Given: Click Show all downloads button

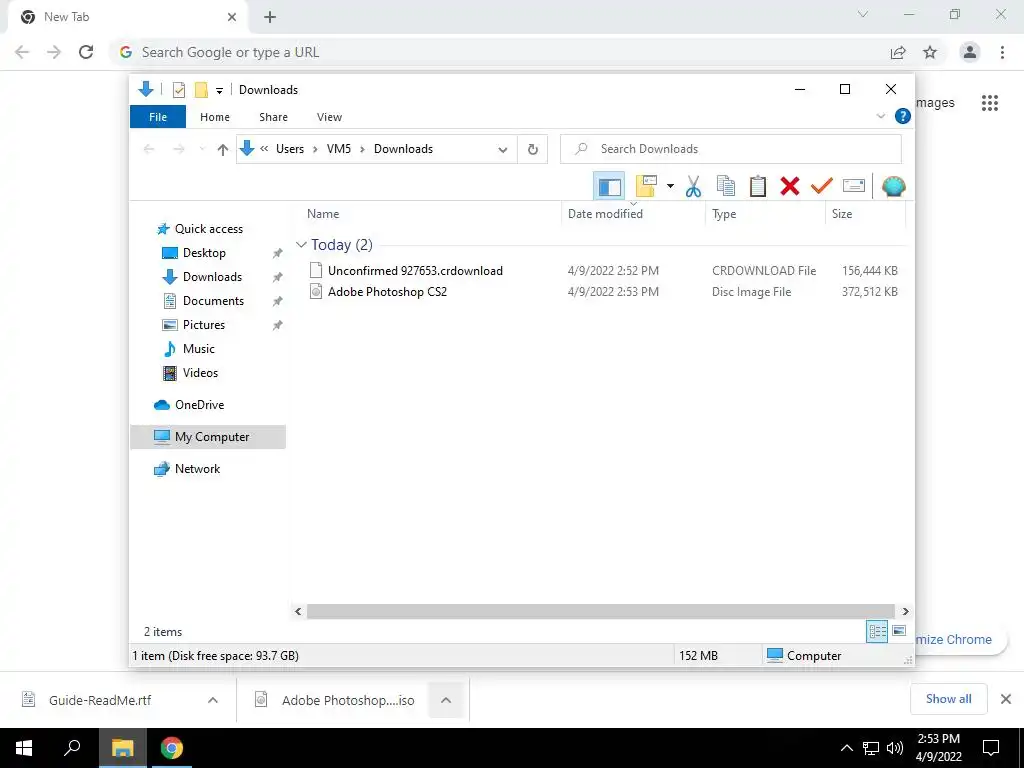Looking at the screenshot, I should coord(948,699).
